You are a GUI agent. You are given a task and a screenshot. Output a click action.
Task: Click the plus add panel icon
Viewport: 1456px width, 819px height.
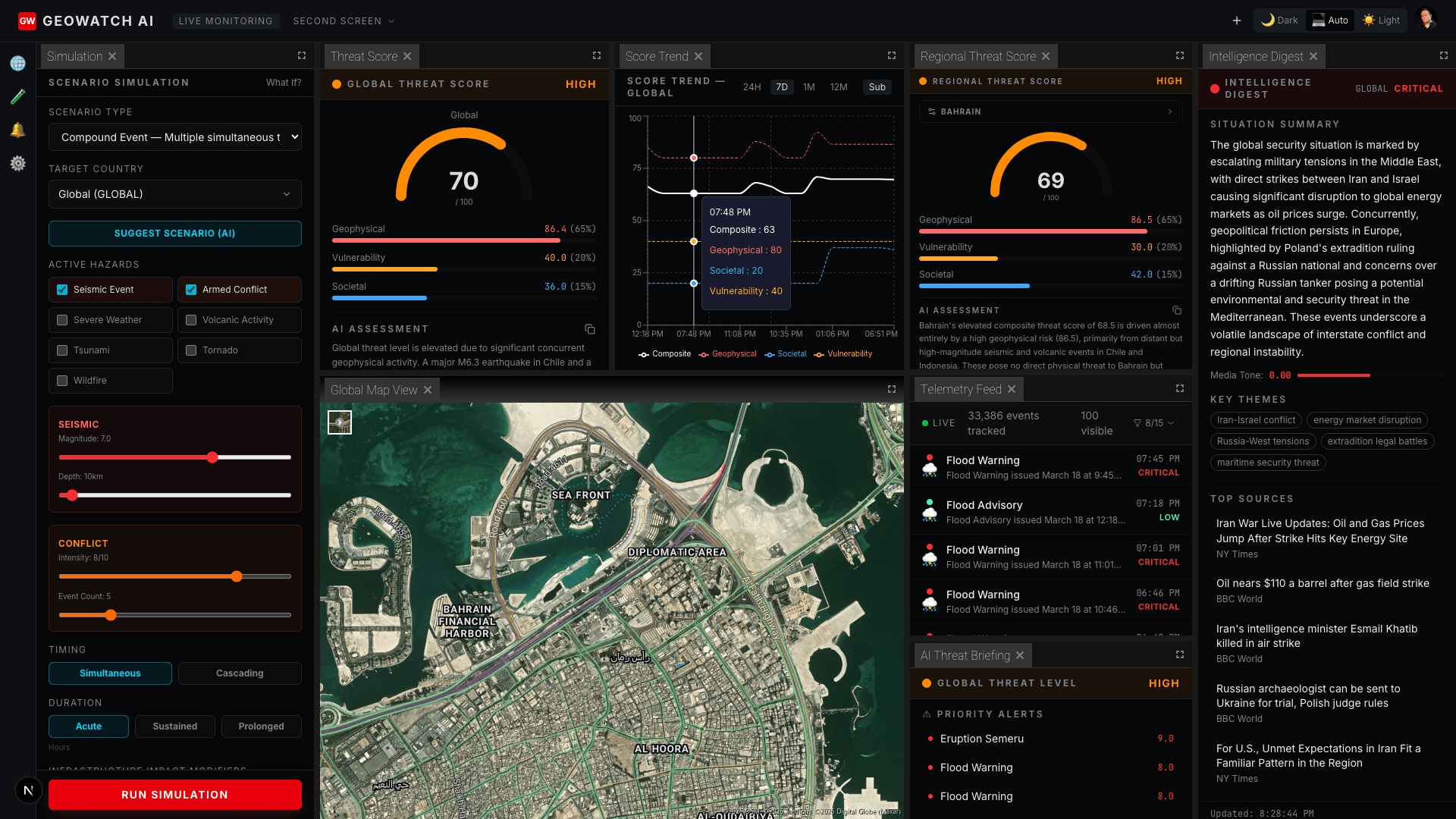coord(1237,20)
